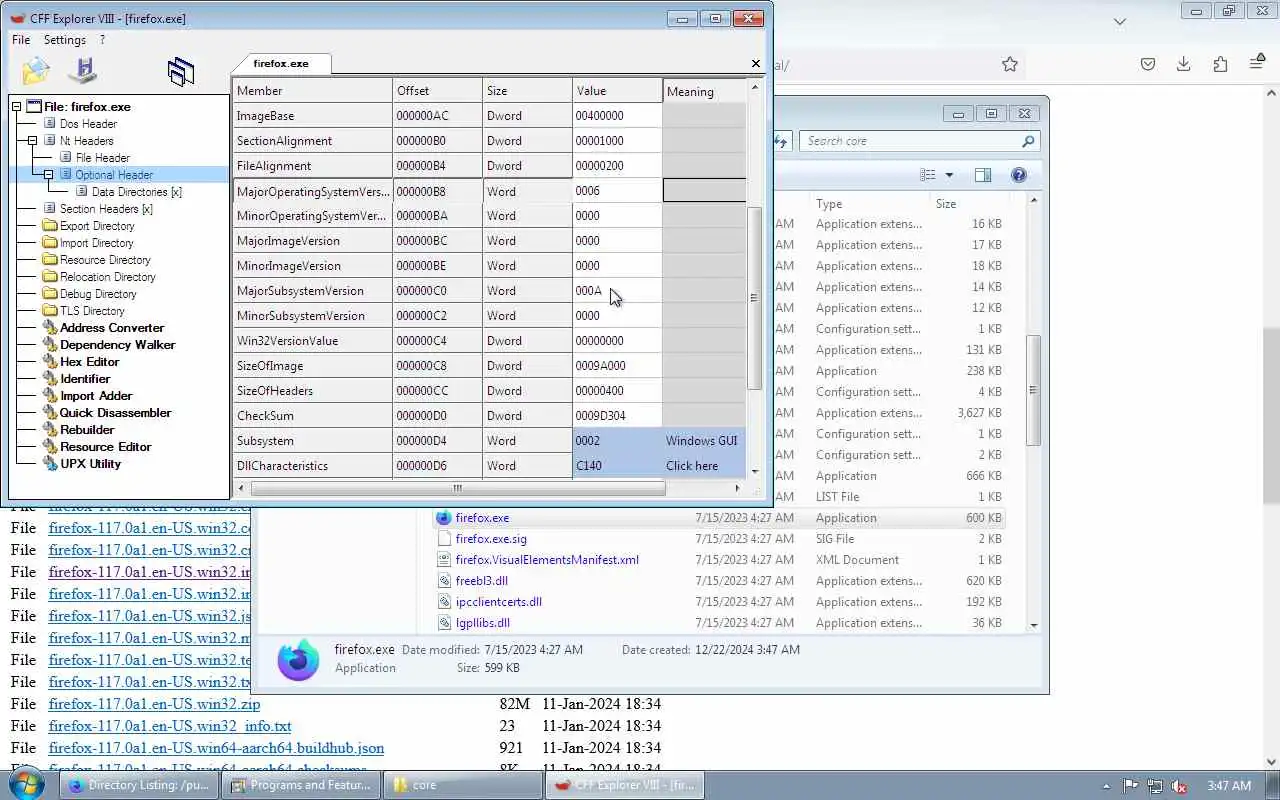Open the win64-aarch64.buildhub.json link
1280x800 pixels.
216,748
